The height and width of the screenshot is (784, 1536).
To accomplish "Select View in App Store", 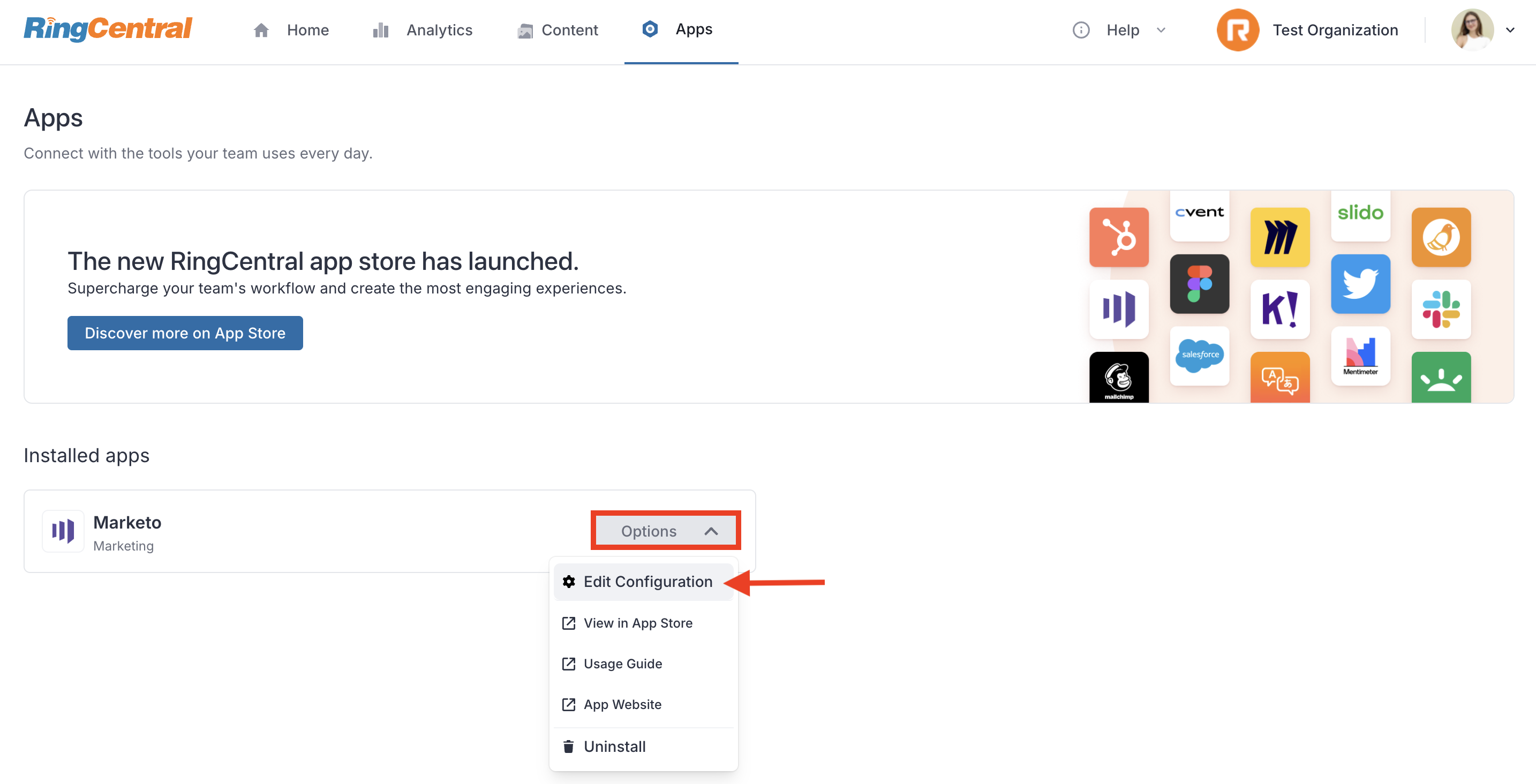I will [643, 623].
